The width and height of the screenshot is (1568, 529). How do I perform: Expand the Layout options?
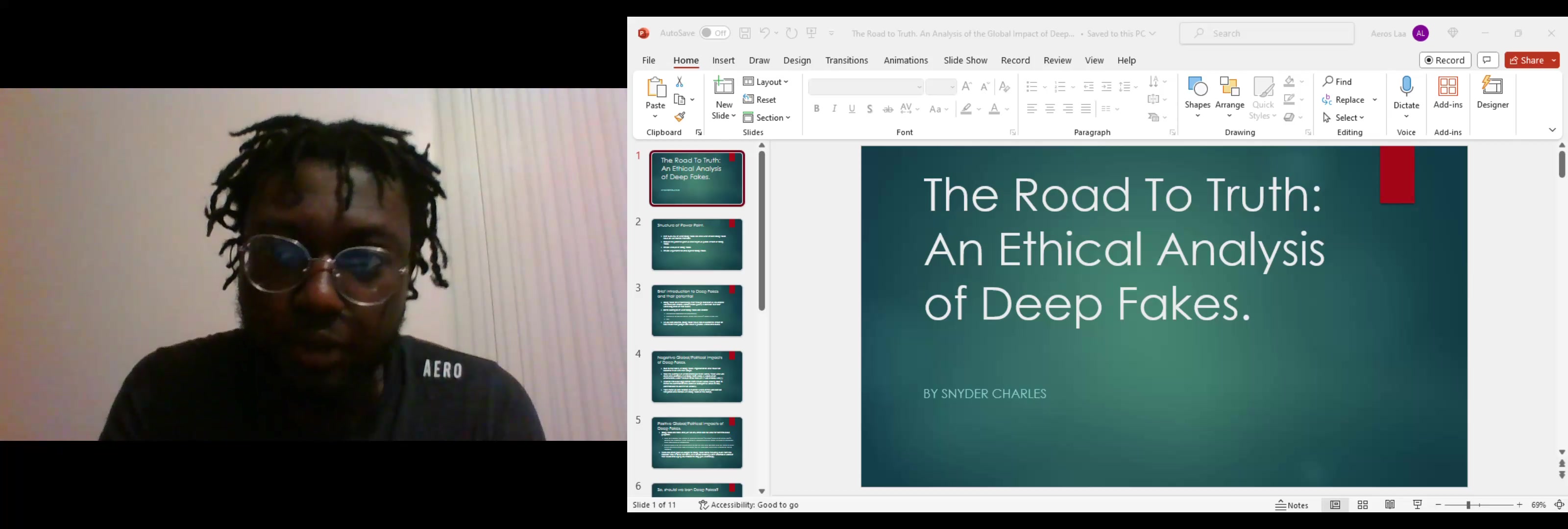[766, 81]
